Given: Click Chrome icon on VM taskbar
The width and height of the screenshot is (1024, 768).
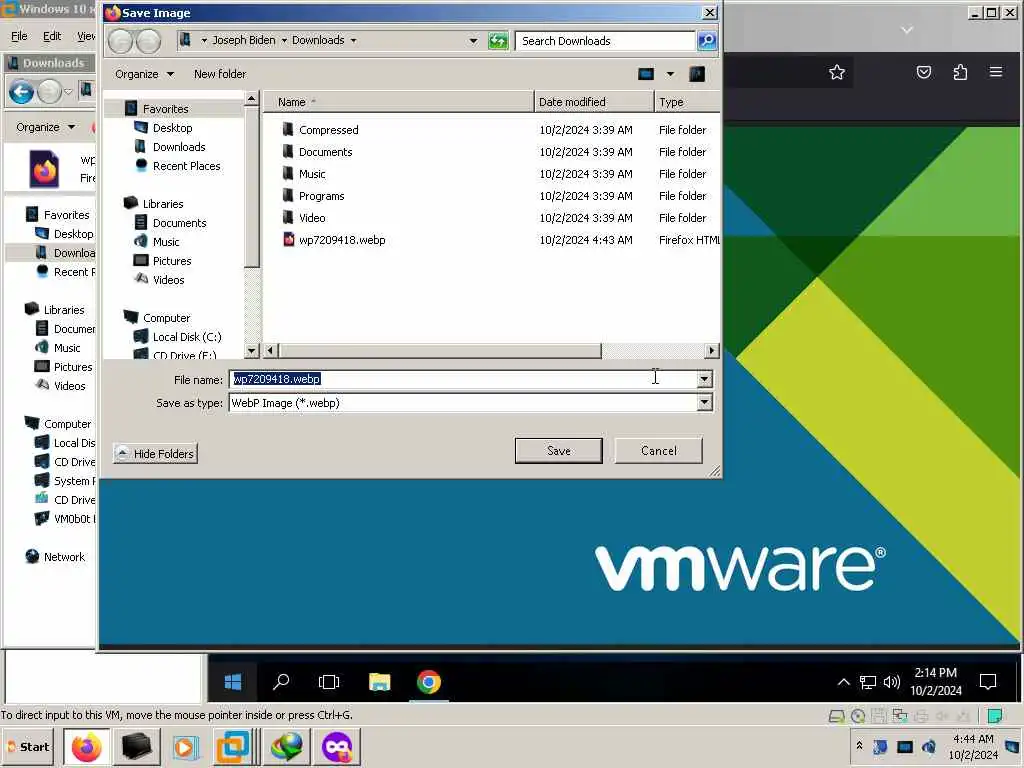Looking at the screenshot, I should point(429,682).
